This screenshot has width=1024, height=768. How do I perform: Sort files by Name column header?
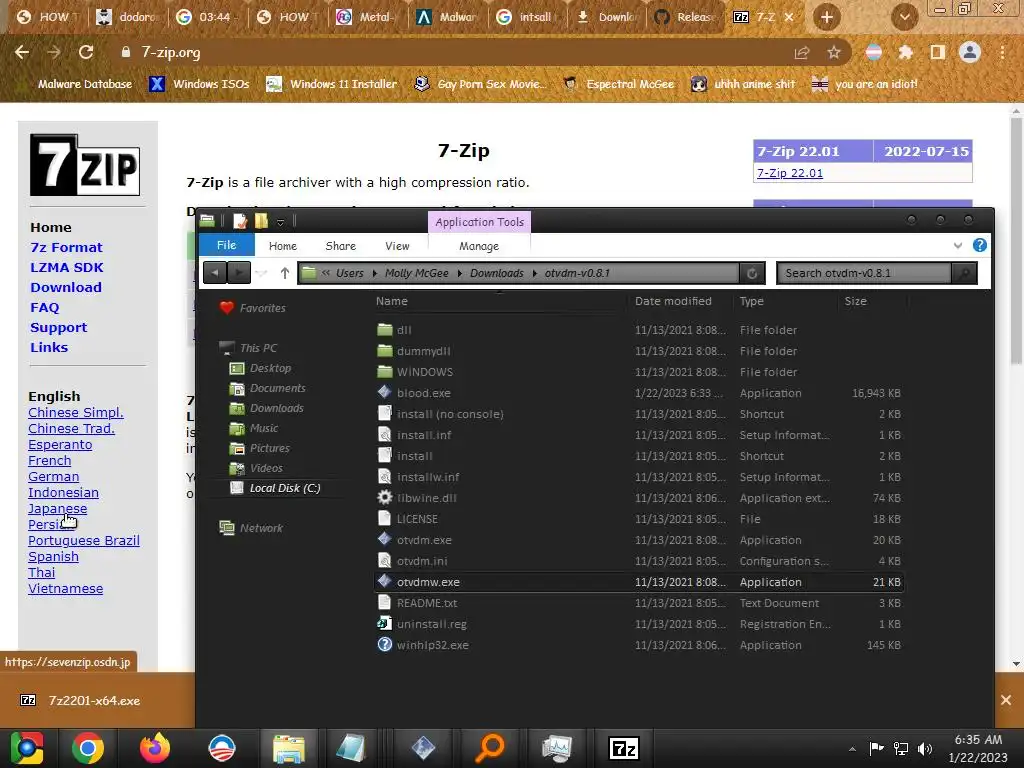[x=392, y=301]
